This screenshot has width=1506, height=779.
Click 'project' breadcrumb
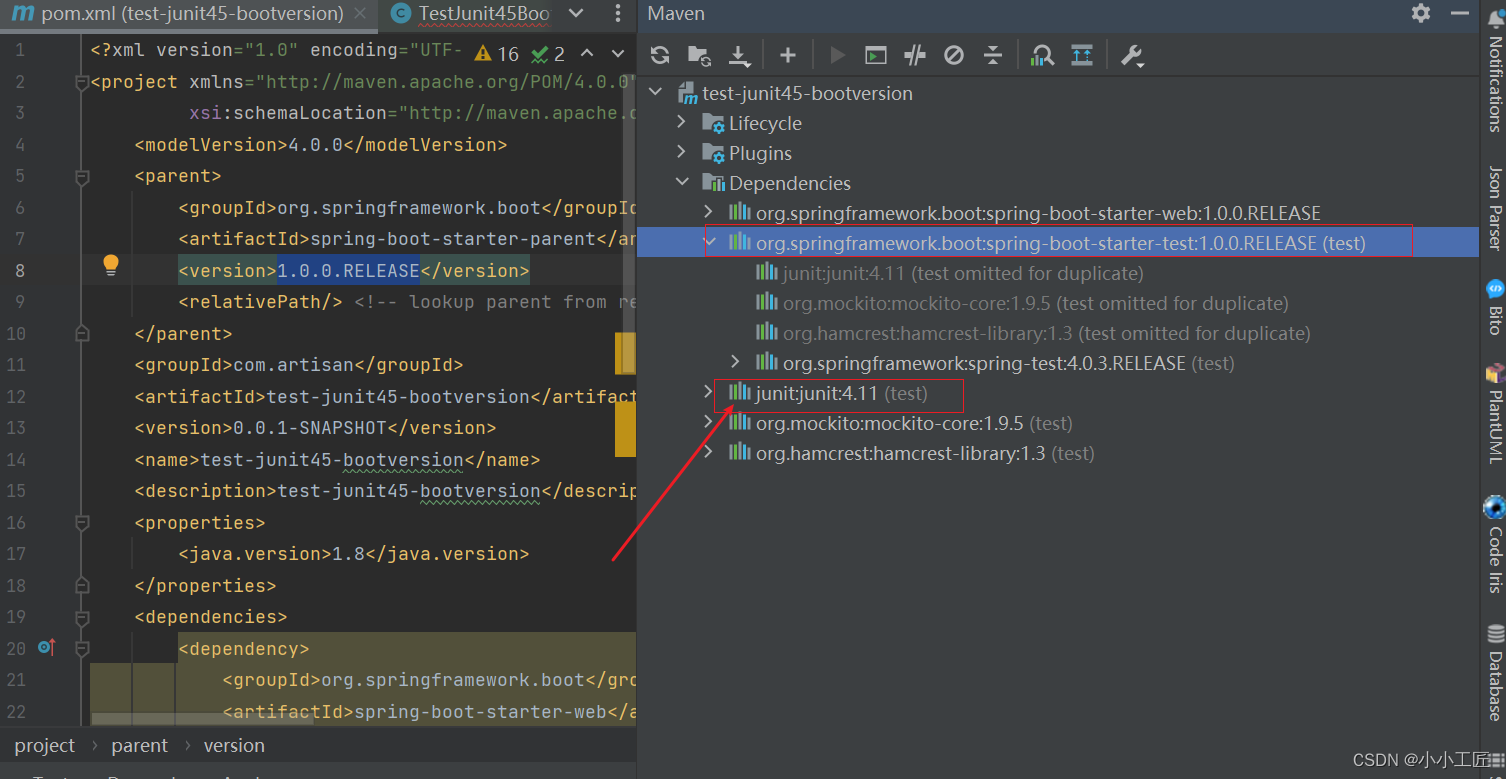point(44,746)
